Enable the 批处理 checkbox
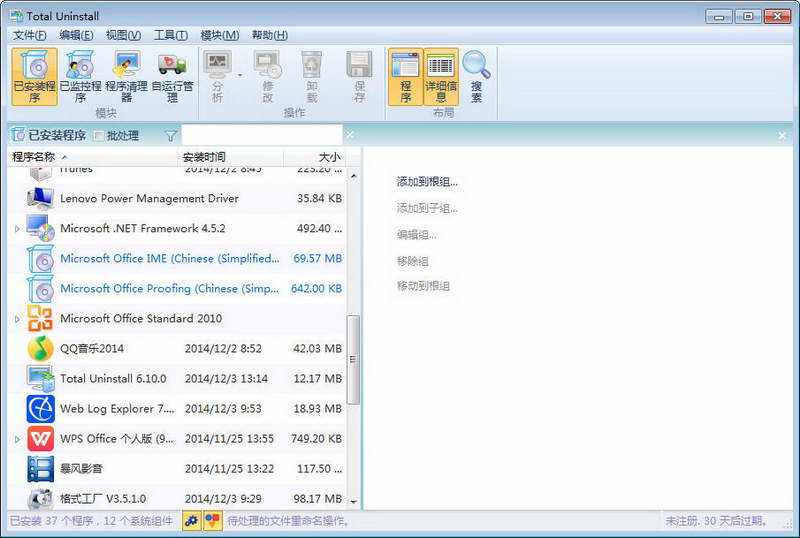800x538 pixels. coord(99,136)
